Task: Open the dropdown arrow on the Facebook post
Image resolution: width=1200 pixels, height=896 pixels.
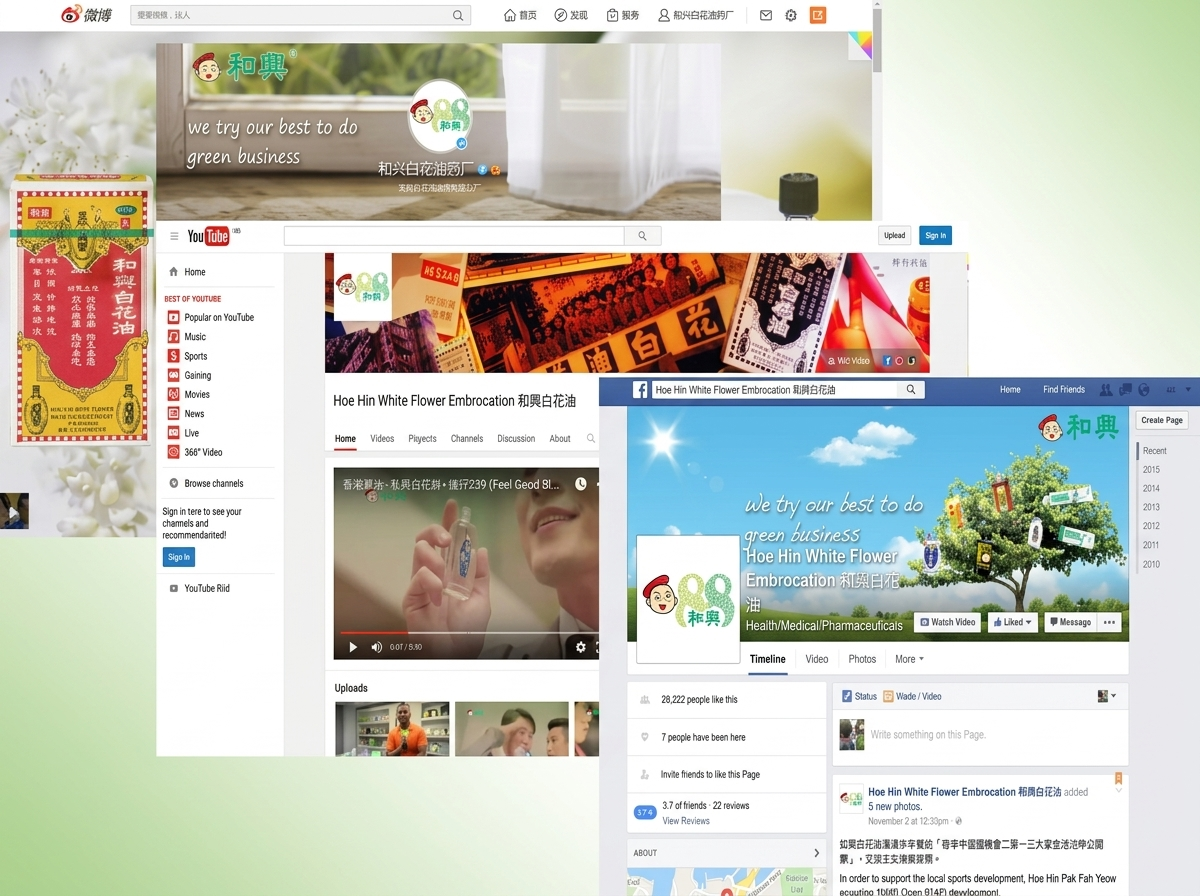Action: pyautogui.click(x=1119, y=790)
